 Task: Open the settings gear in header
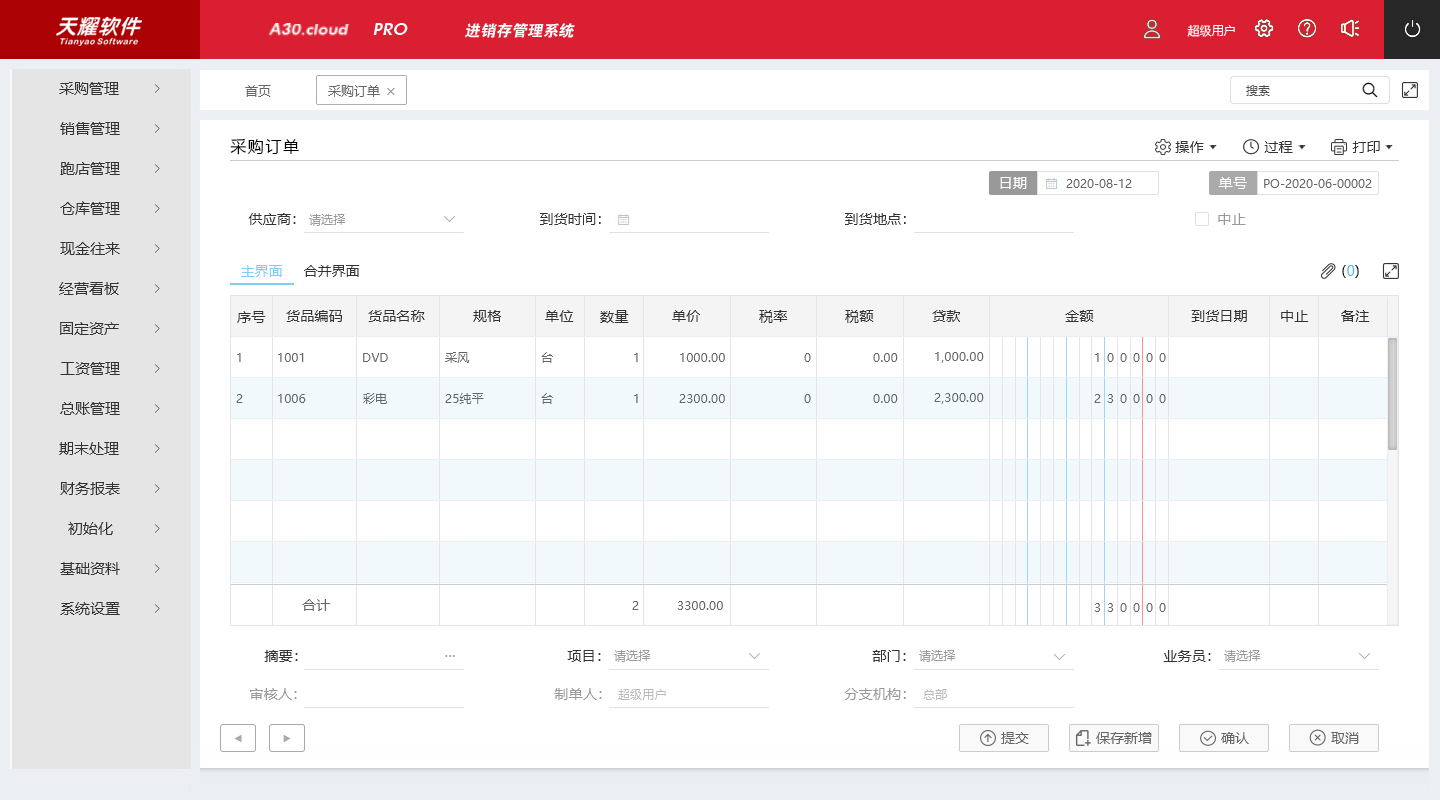[1264, 29]
